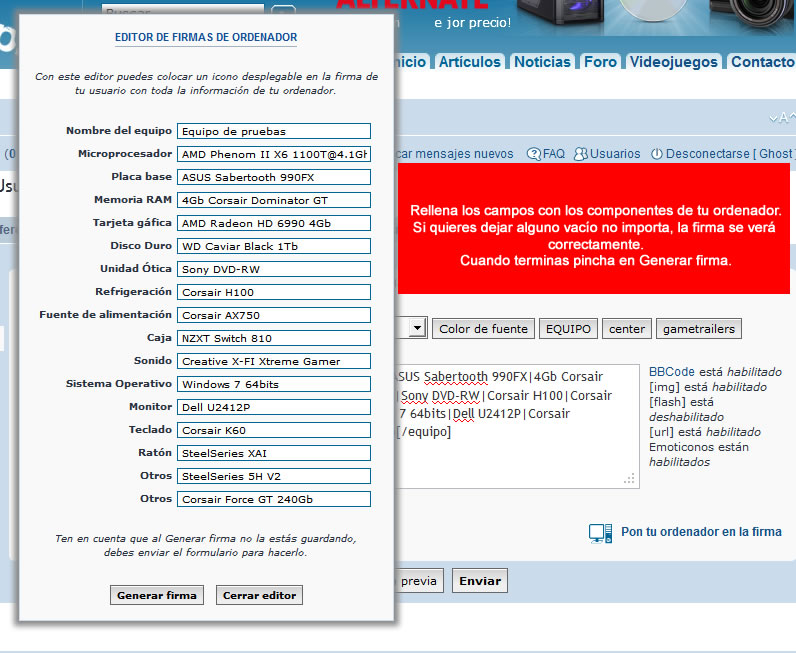Click Desconectarse [ Ghost ] link
The height and width of the screenshot is (653, 796).
pyautogui.click(x=730, y=154)
